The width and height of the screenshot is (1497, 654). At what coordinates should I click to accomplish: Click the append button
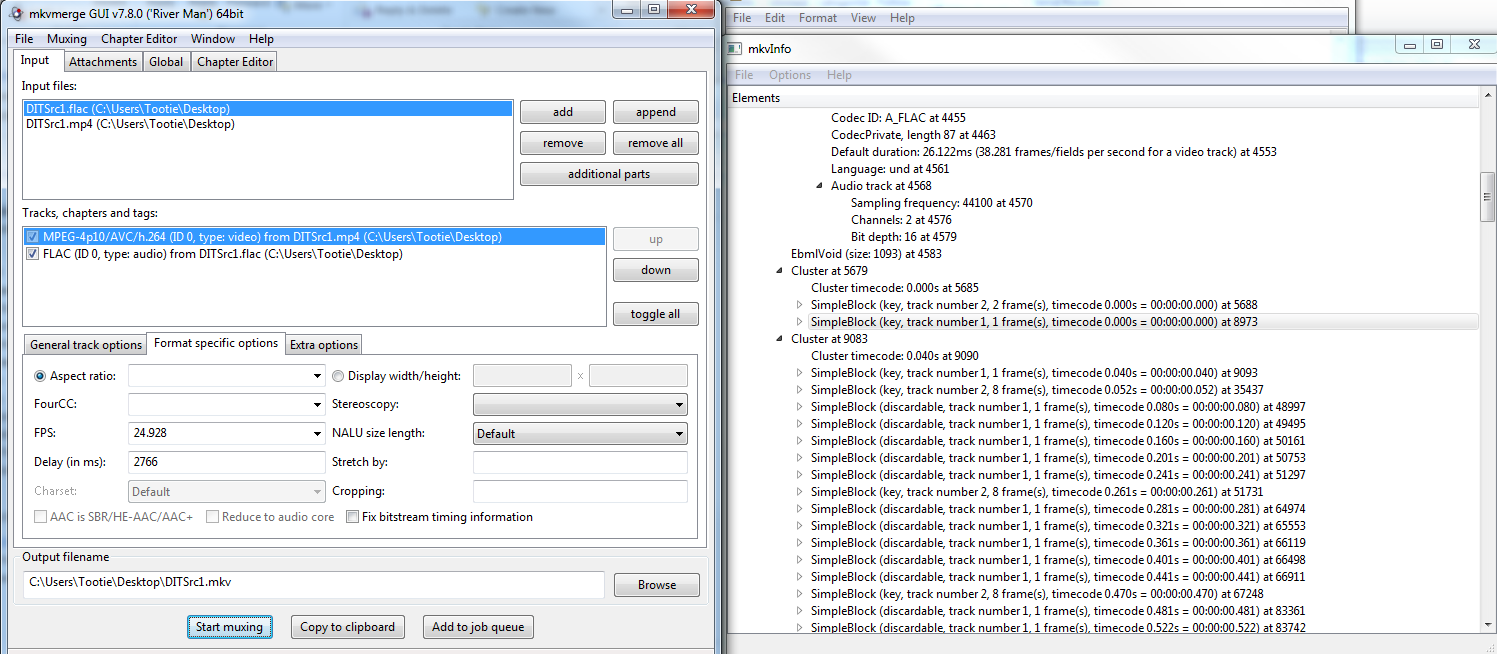[656, 112]
